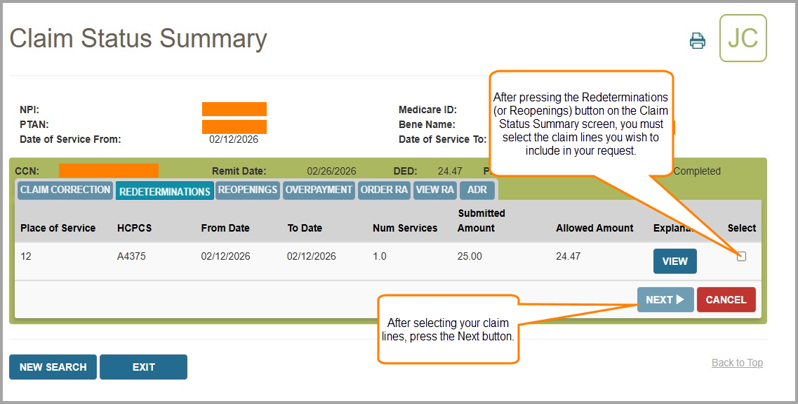Select the Date of Service From value
The height and width of the screenshot is (404, 798).
234,139
